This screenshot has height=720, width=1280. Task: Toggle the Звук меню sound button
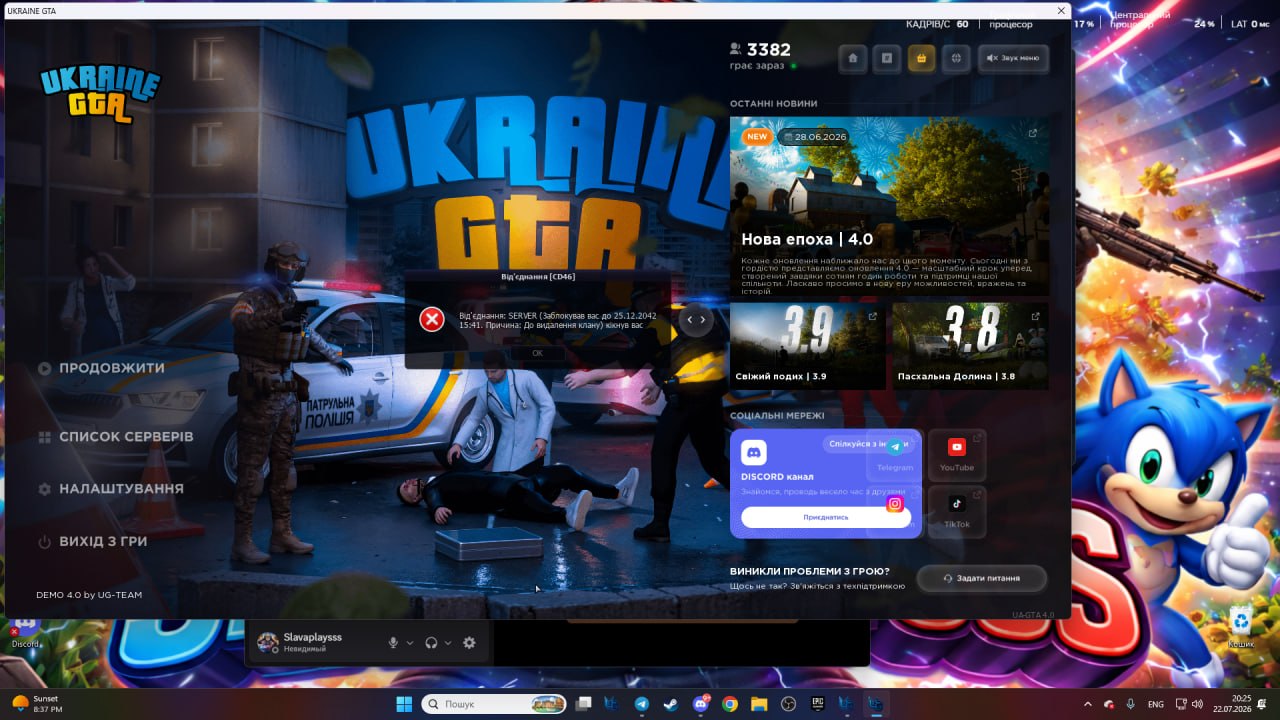[x=1013, y=58]
